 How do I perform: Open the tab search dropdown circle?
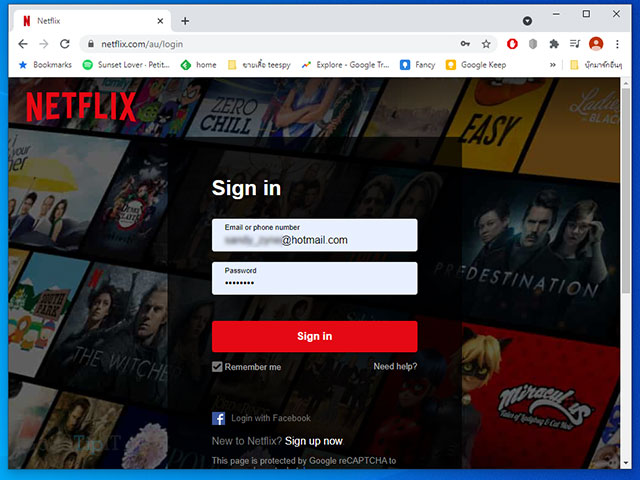pos(527,21)
